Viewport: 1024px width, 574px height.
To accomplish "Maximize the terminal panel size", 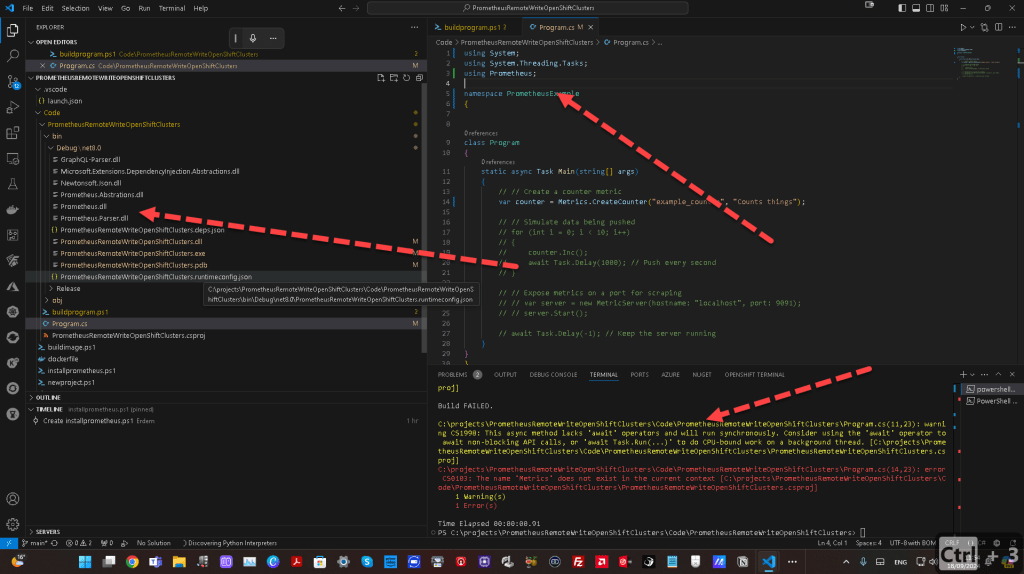I will 998,375.
